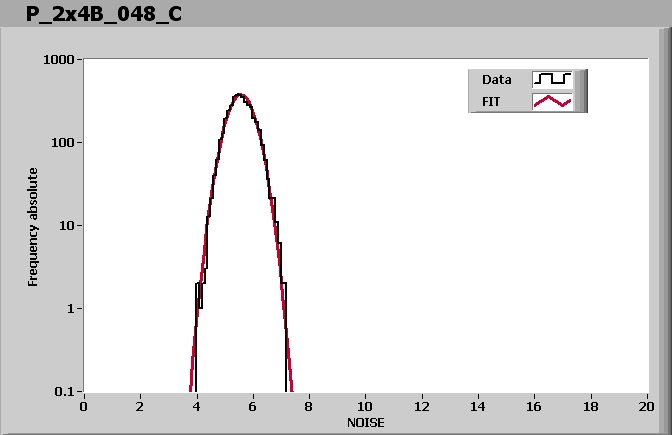The height and width of the screenshot is (435, 672).
Task: Select the Frequency absolute y-axis label
Action: [33, 226]
